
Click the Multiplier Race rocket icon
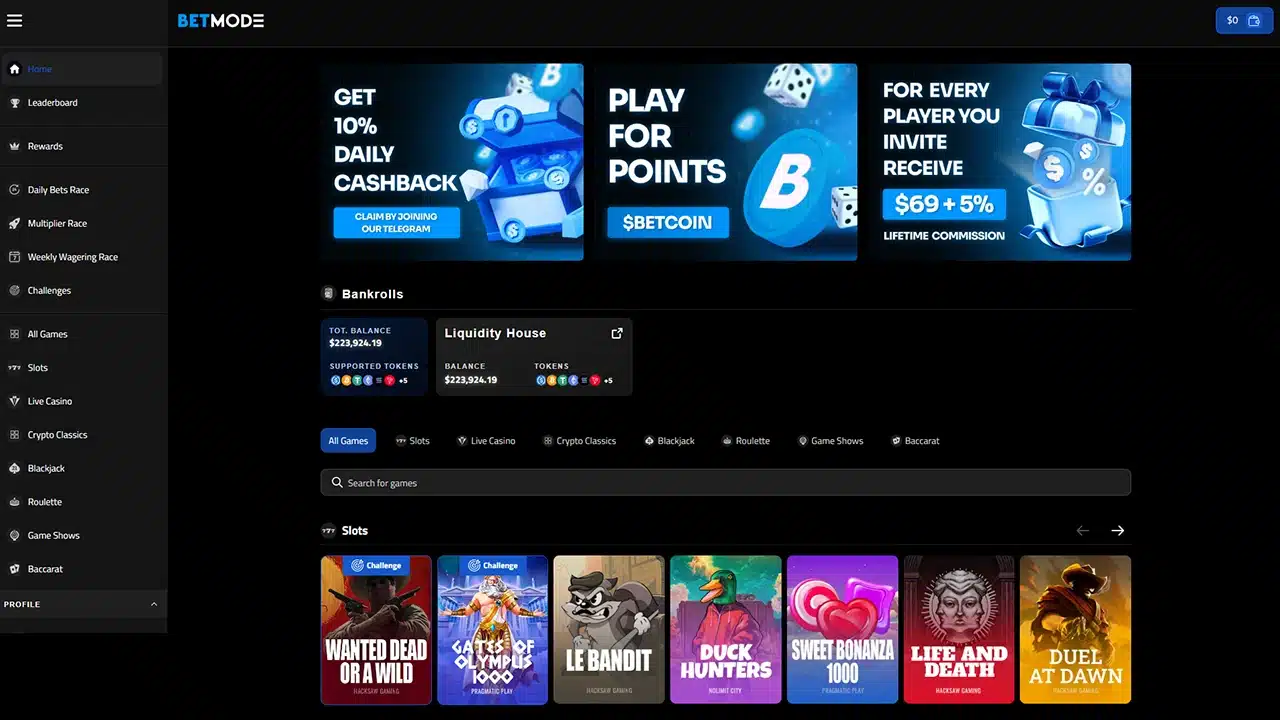(x=14, y=223)
